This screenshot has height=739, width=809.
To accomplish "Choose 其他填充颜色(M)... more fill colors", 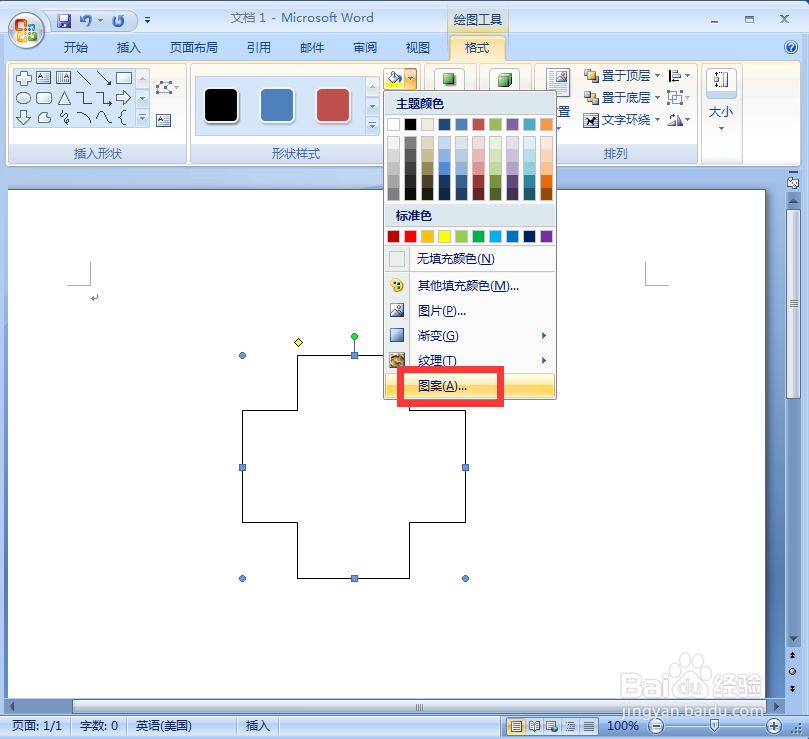I will [x=470, y=285].
